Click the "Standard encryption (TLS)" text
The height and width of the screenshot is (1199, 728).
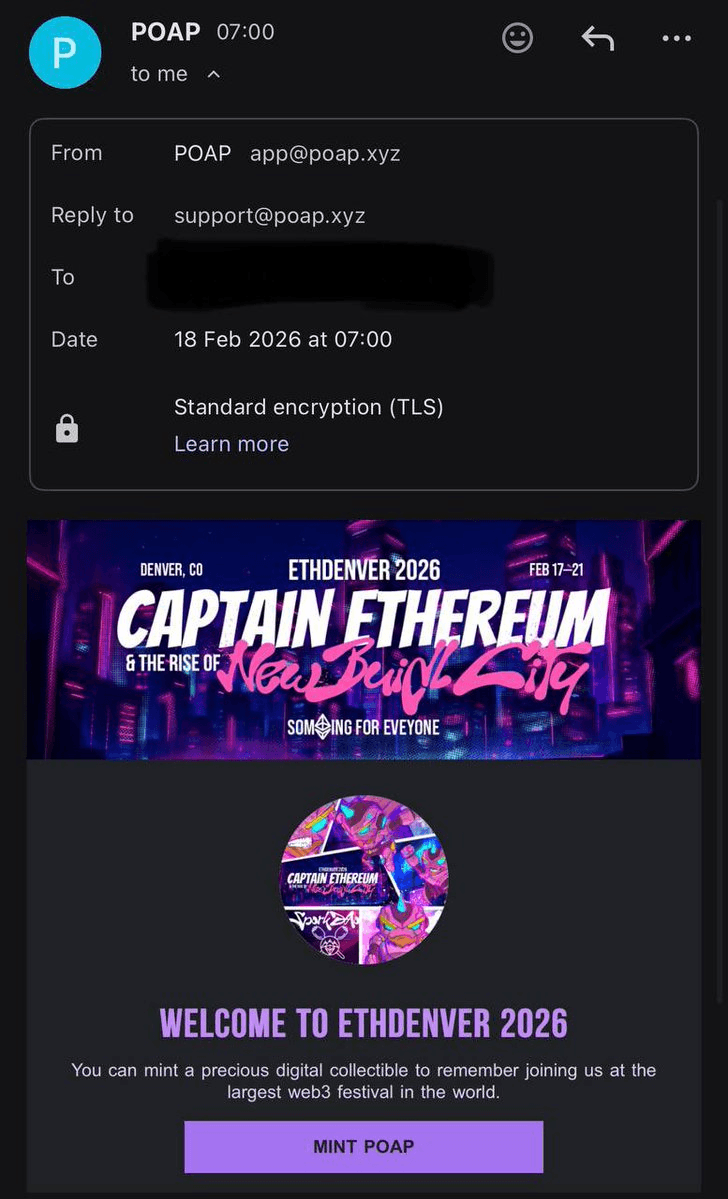tap(308, 407)
